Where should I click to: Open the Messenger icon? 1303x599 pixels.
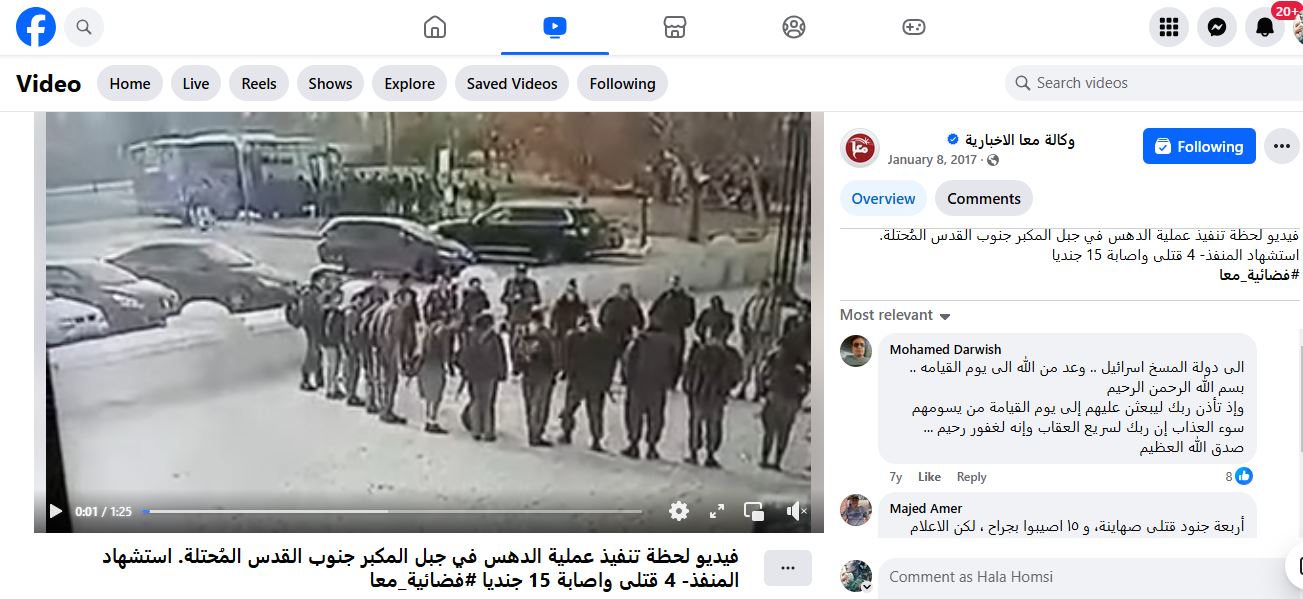1217,28
